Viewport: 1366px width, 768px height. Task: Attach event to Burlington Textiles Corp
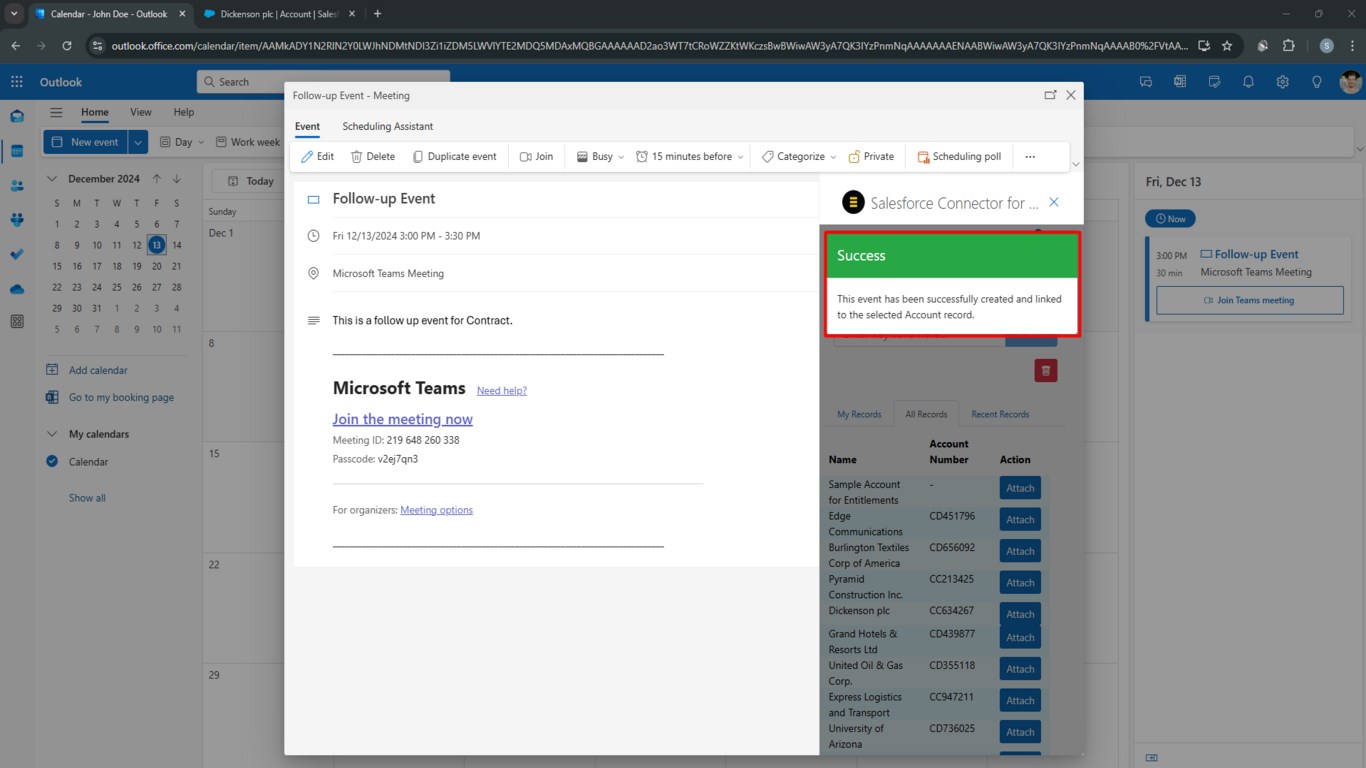1020,551
